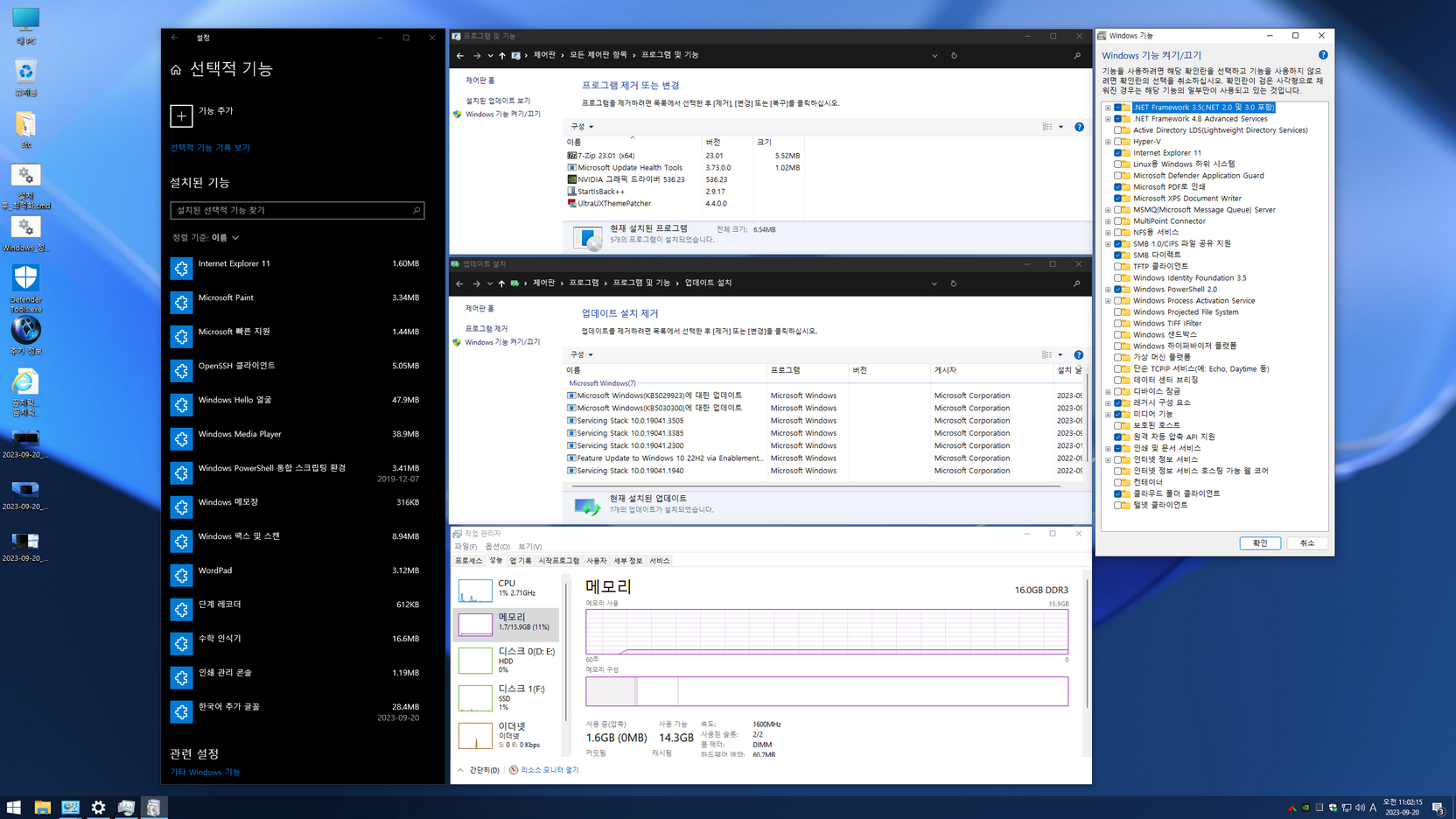
Task: Expand the Hyper-V tree node
Action: tap(1108, 142)
